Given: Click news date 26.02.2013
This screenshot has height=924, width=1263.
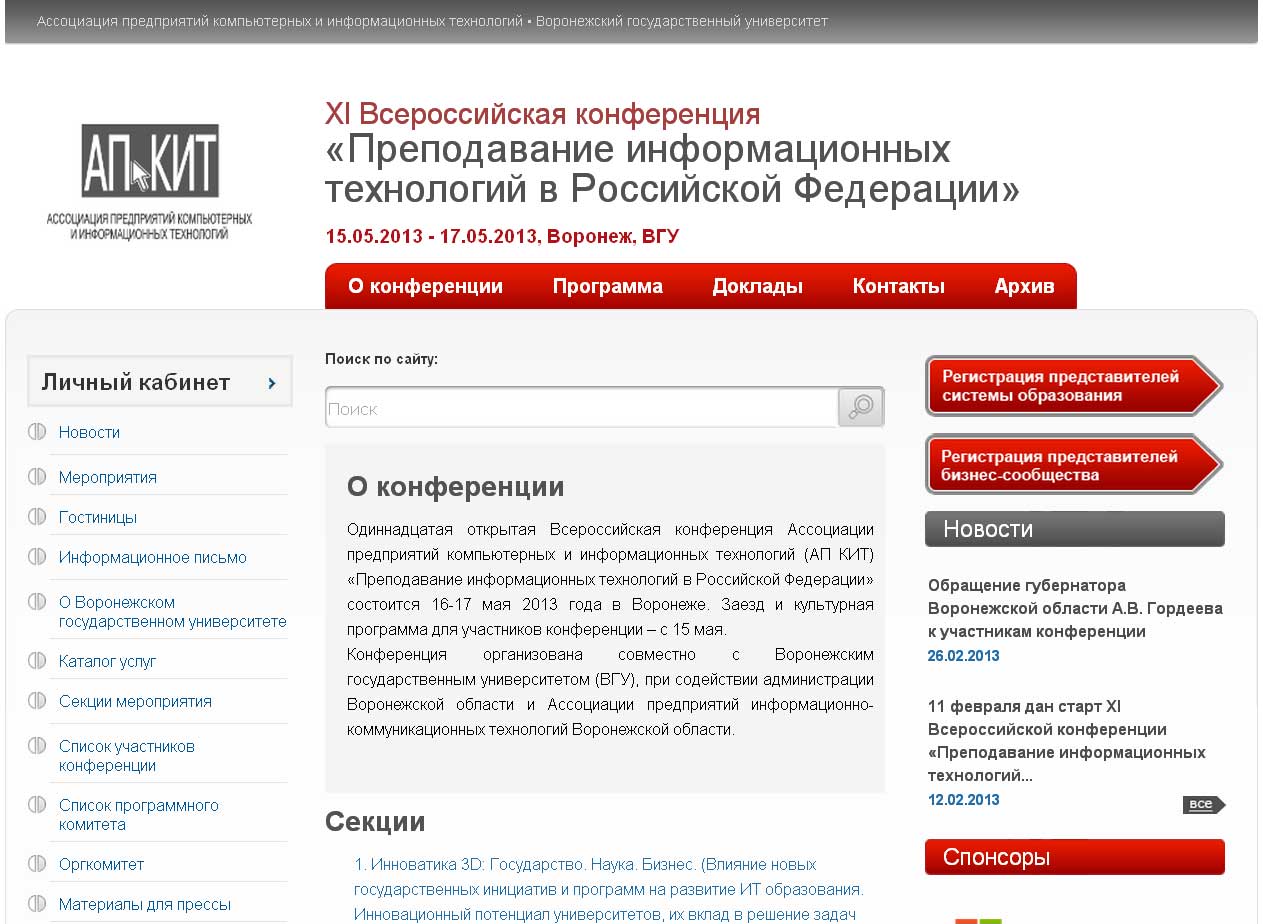Looking at the screenshot, I should tap(963, 656).
